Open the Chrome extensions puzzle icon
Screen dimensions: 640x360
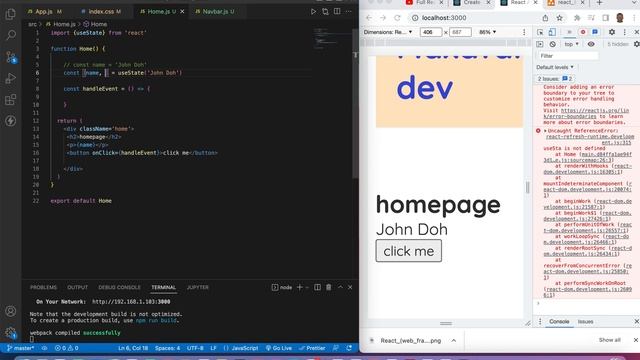point(577,18)
